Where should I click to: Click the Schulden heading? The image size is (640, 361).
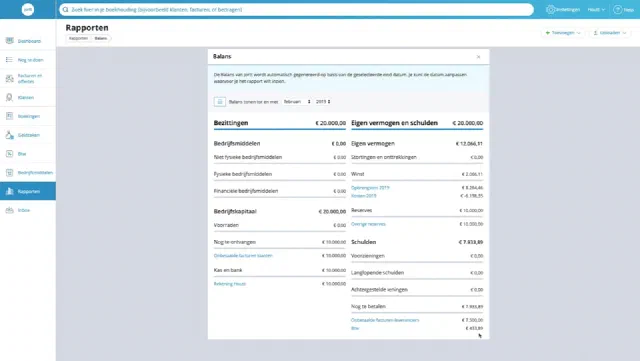364,242
